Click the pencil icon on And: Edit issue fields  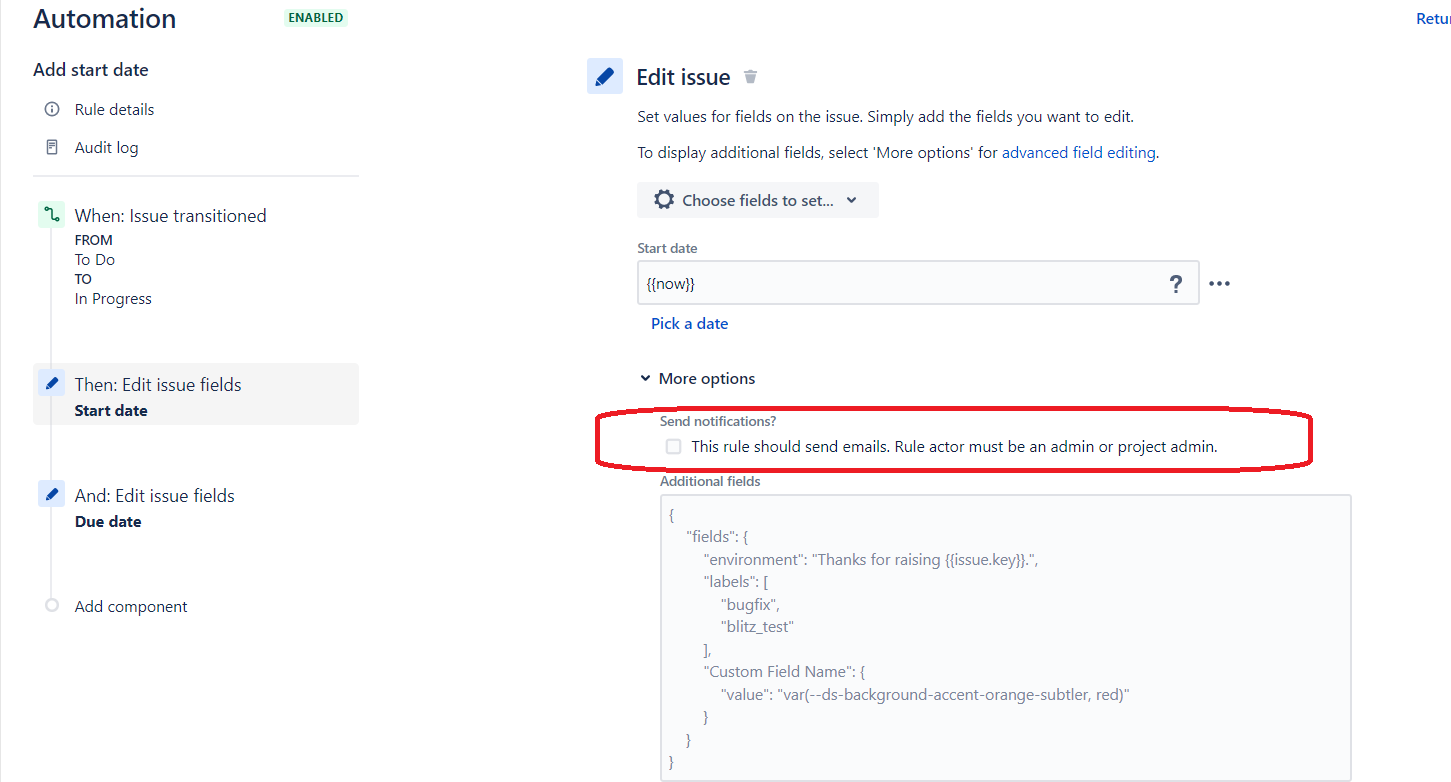tap(51, 493)
